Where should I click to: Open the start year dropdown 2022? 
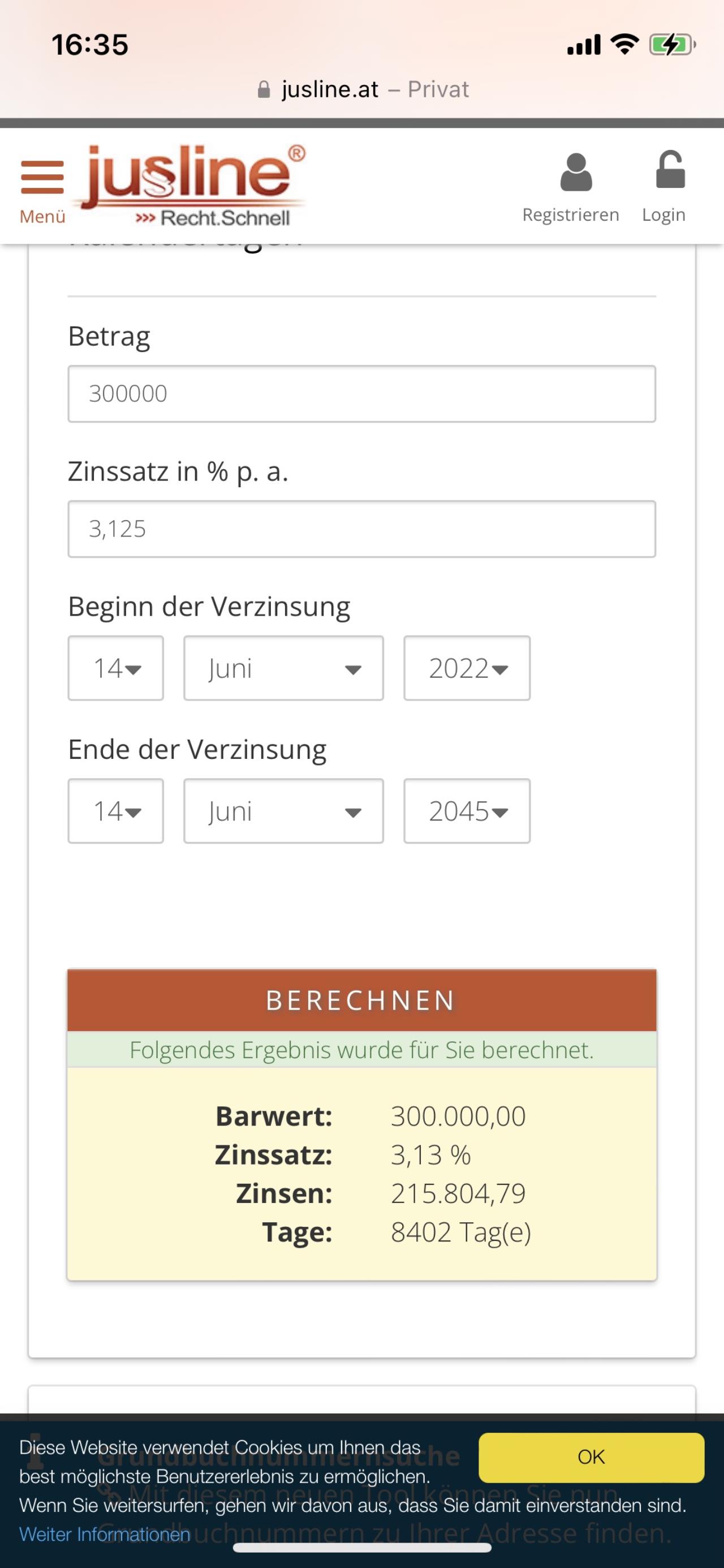(467, 668)
